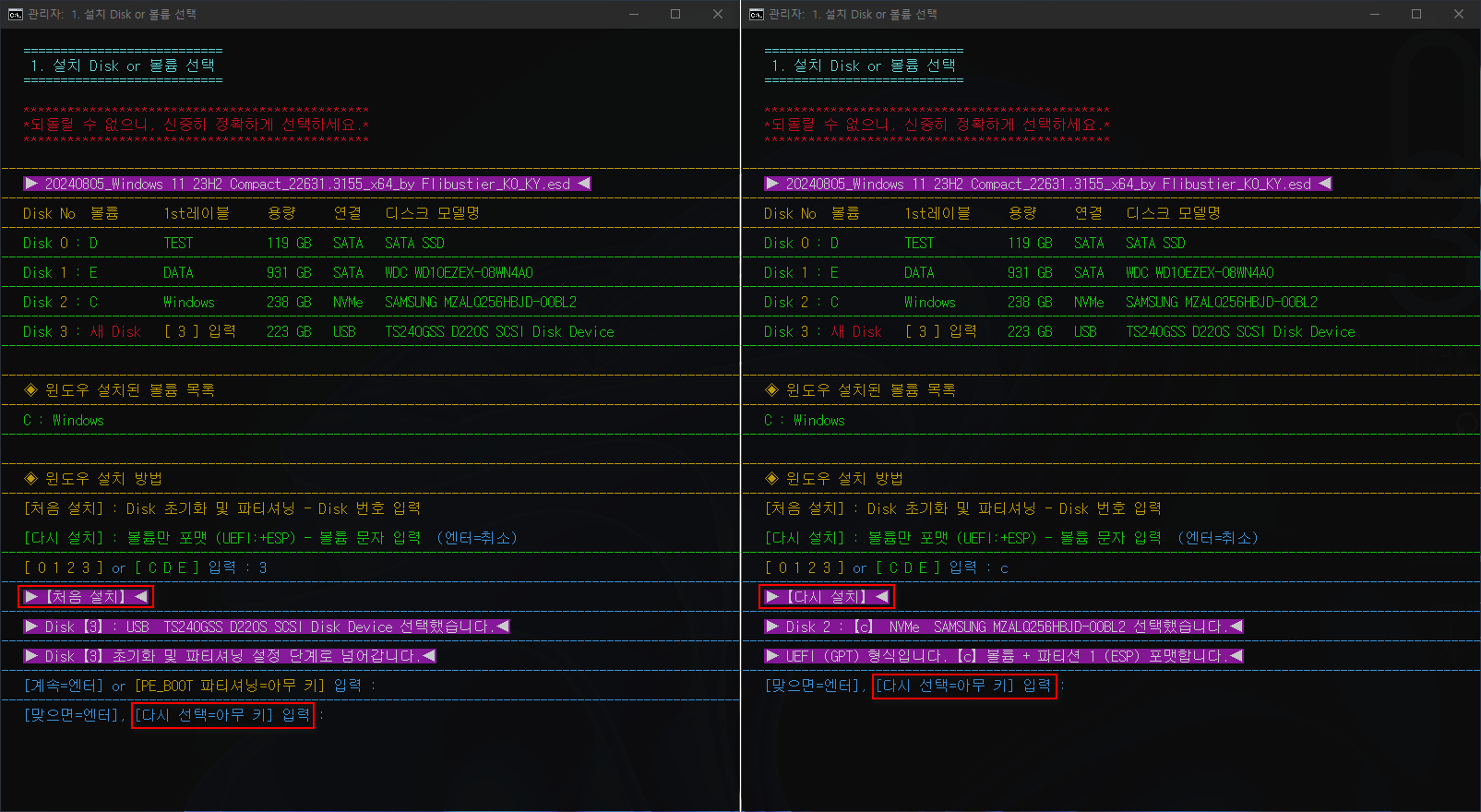Click the '1st레이블' column header in right window

(x=938, y=213)
